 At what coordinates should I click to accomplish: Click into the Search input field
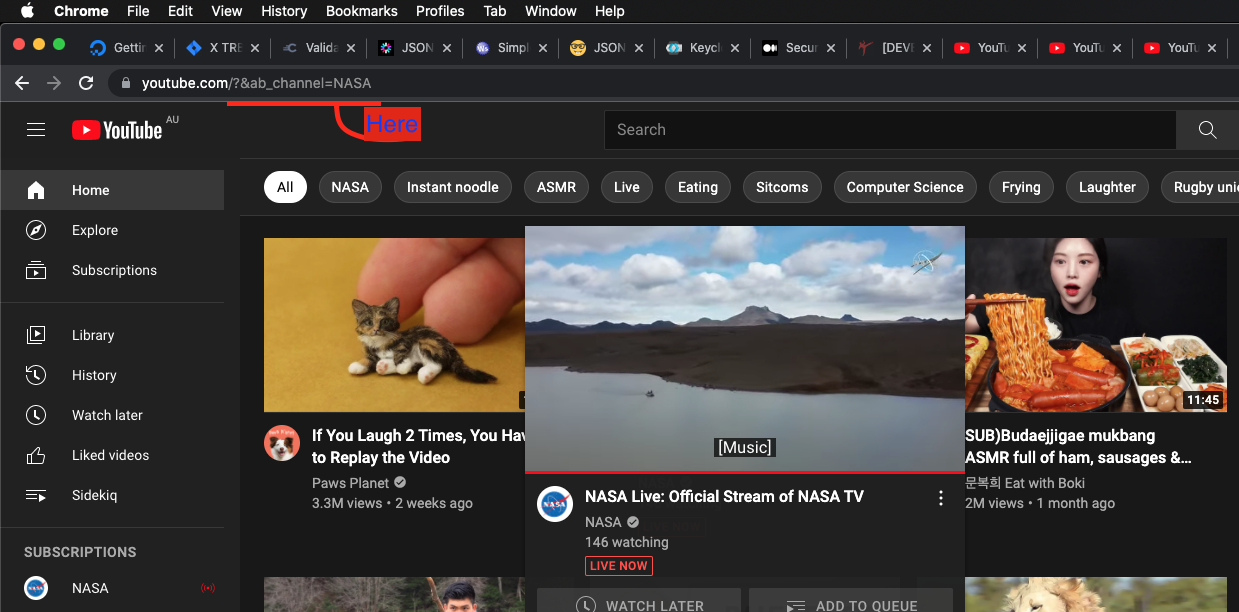click(890, 129)
